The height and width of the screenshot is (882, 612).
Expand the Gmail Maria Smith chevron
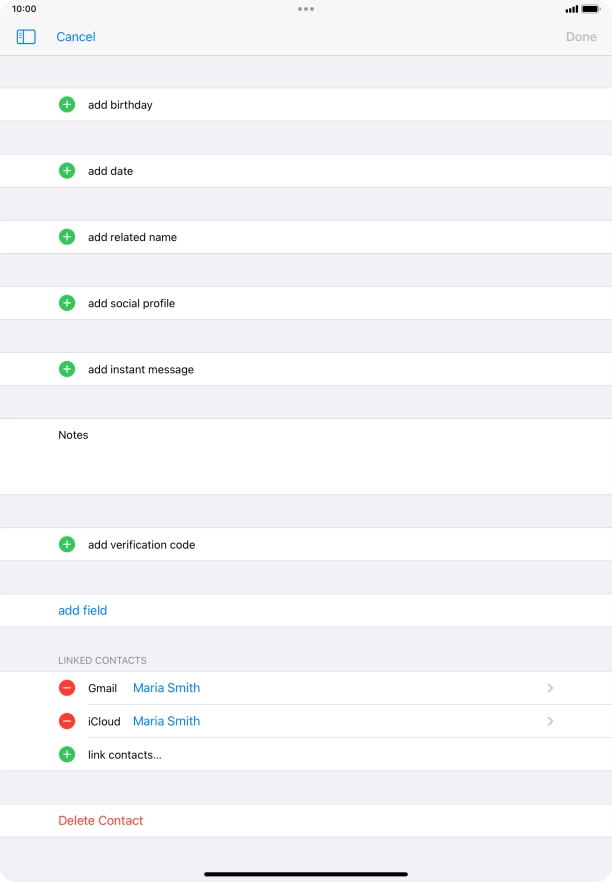[x=550, y=688]
